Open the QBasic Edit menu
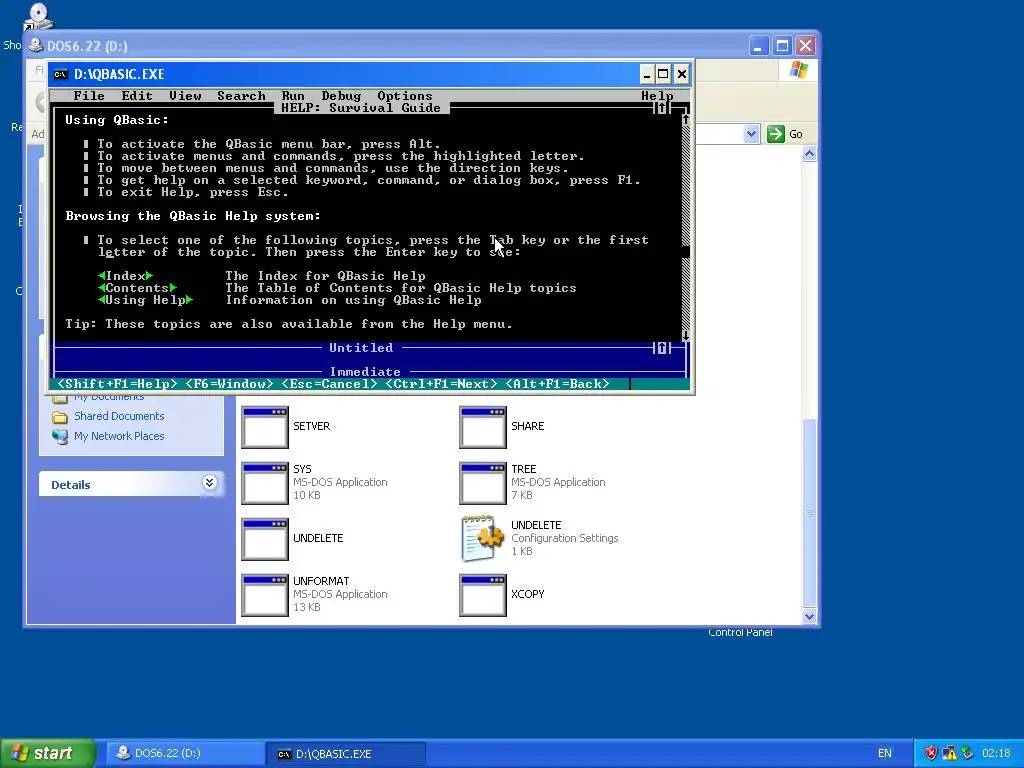This screenshot has width=1024, height=768. coord(136,96)
